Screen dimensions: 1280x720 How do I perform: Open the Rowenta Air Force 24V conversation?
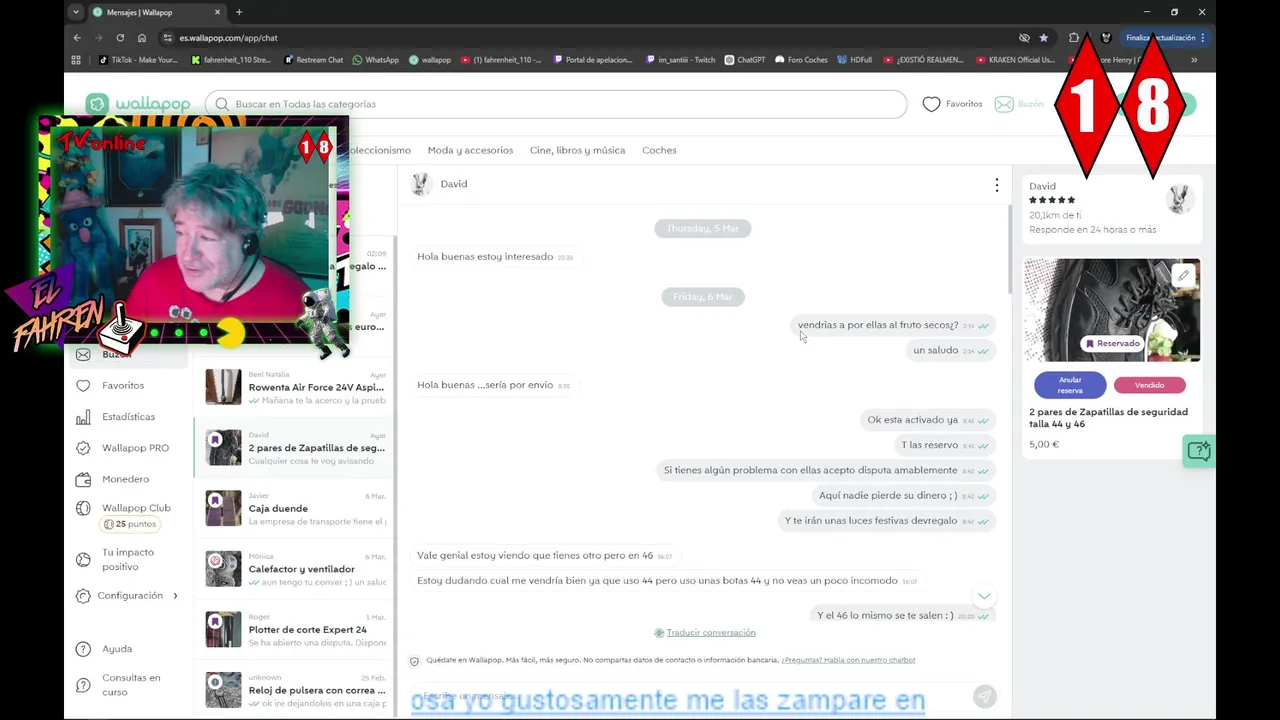(295, 387)
